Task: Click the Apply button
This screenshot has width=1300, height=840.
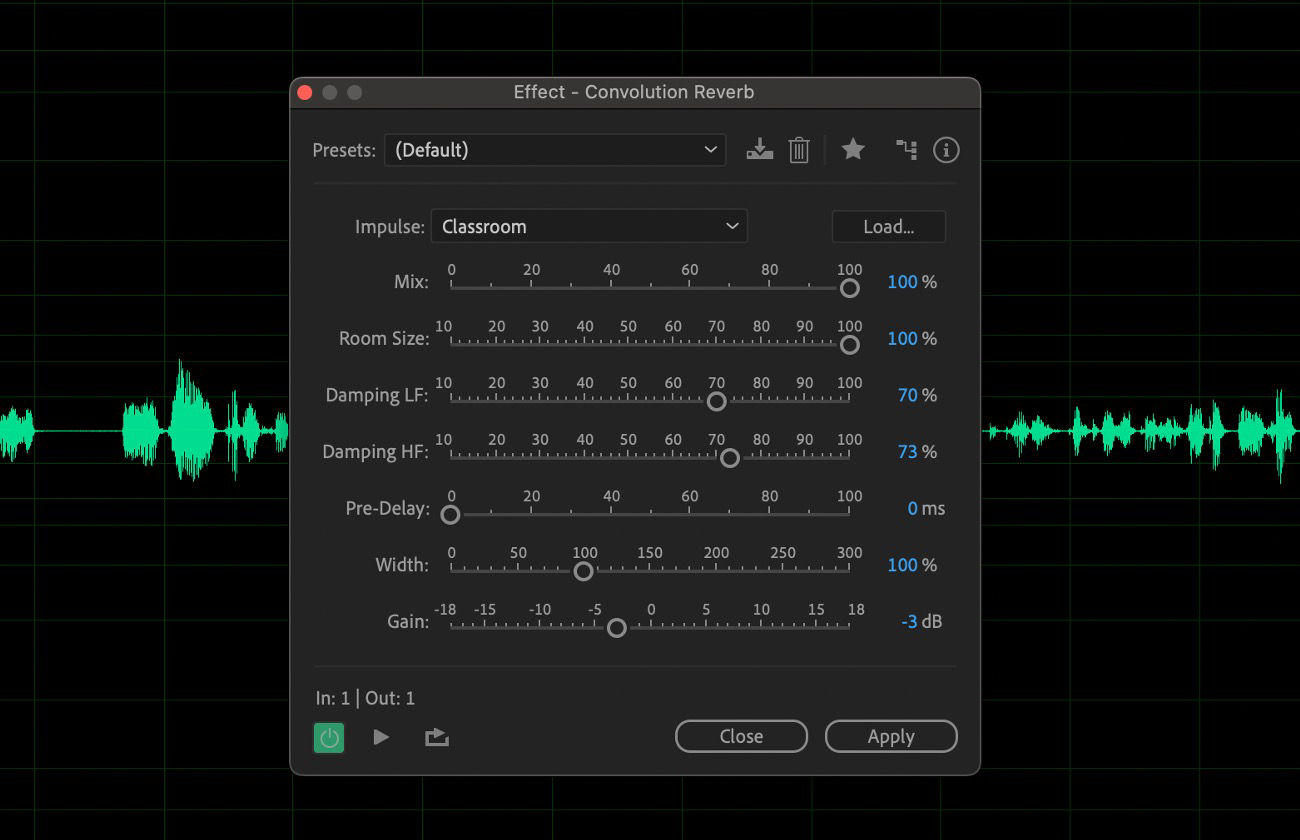Action: tap(890, 736)
